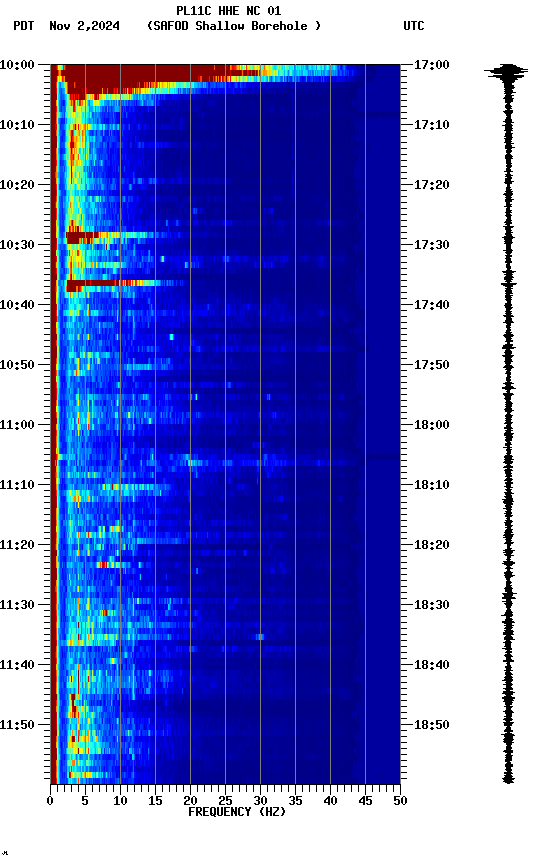Screen dimensions: 552x864
Task: Click the '15' frequency axis tick label
Action: 155,802
